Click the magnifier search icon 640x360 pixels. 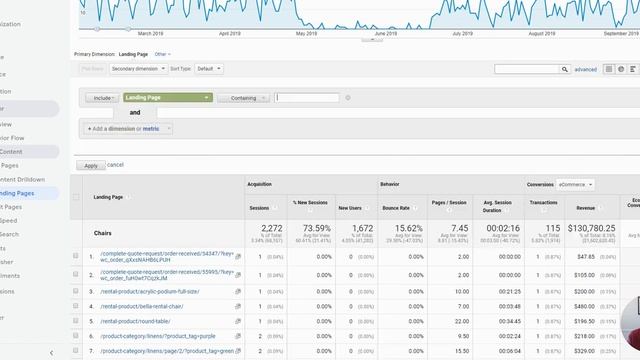click(x=564, y=69)
